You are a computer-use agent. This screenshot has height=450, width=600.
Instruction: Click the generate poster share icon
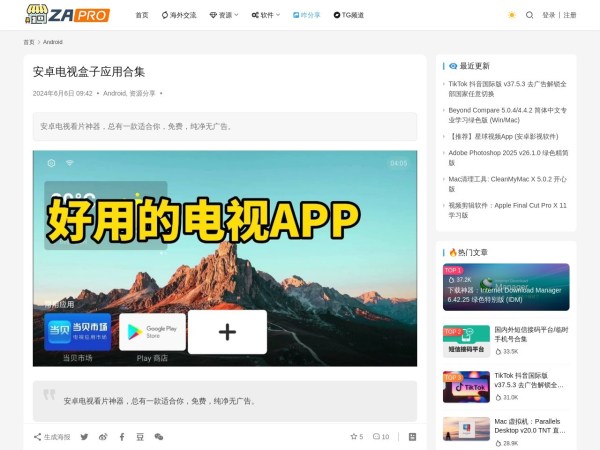click(53, 437)
